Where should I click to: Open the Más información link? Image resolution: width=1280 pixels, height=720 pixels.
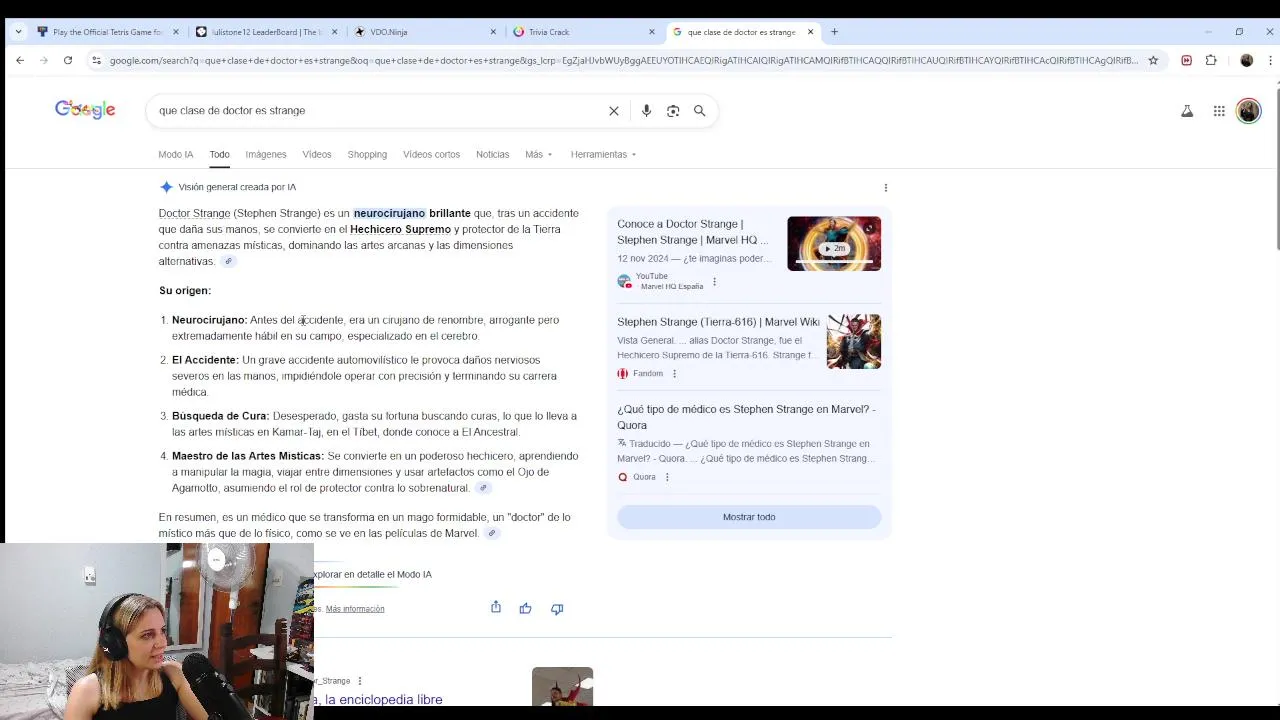coord(355,609)
